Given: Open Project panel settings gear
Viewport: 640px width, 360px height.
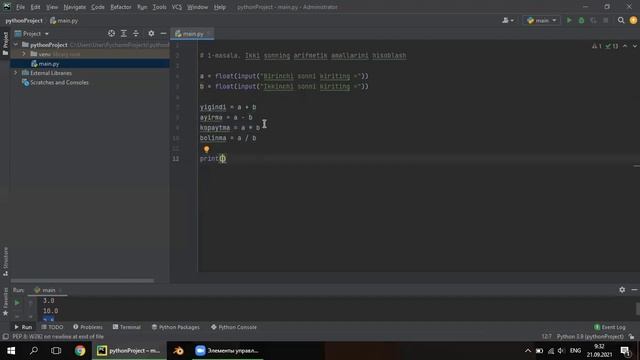Looking at the screenshot, I should [x=151, y=33].
